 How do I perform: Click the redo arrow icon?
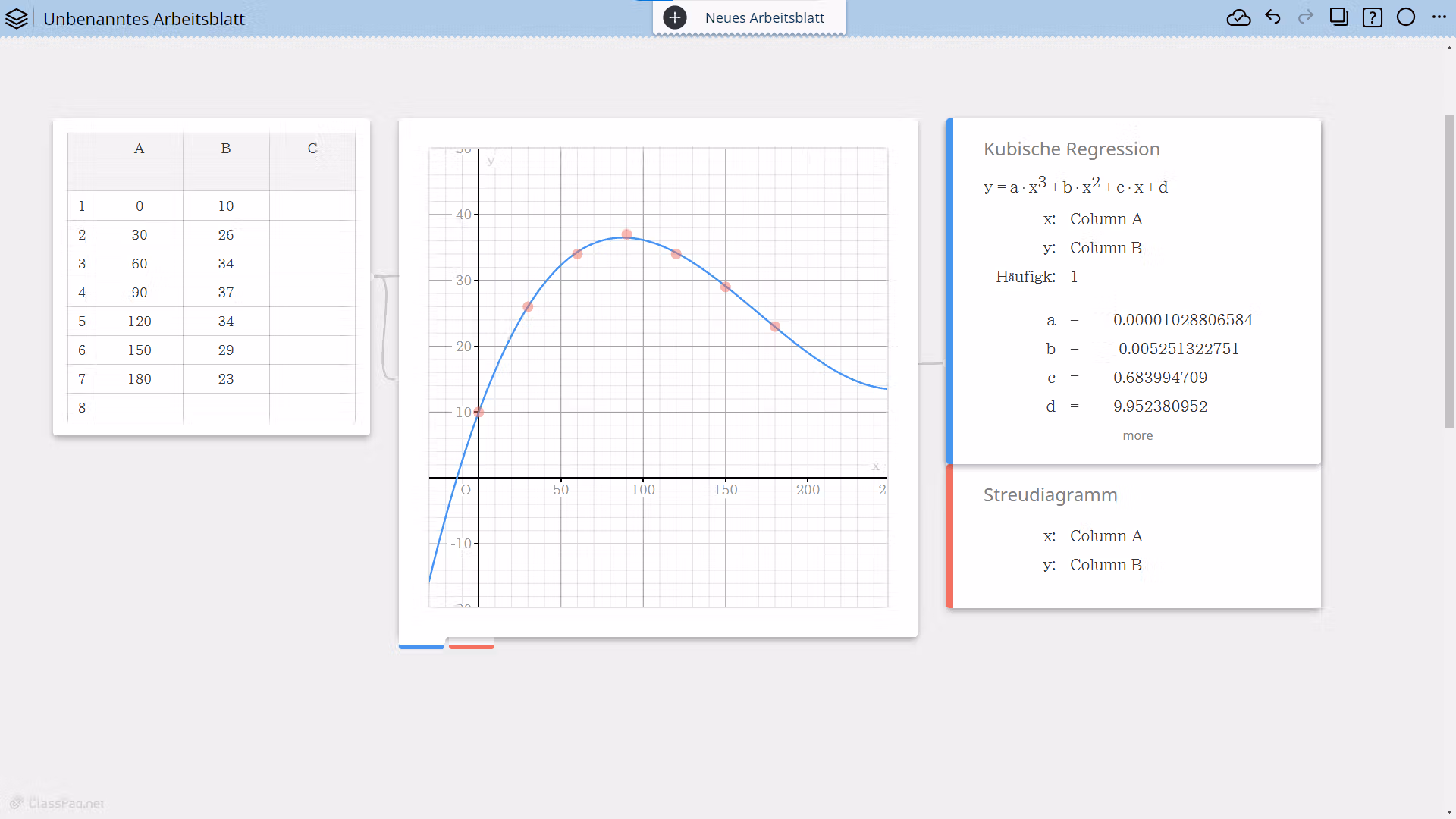tap(1305, 17)
